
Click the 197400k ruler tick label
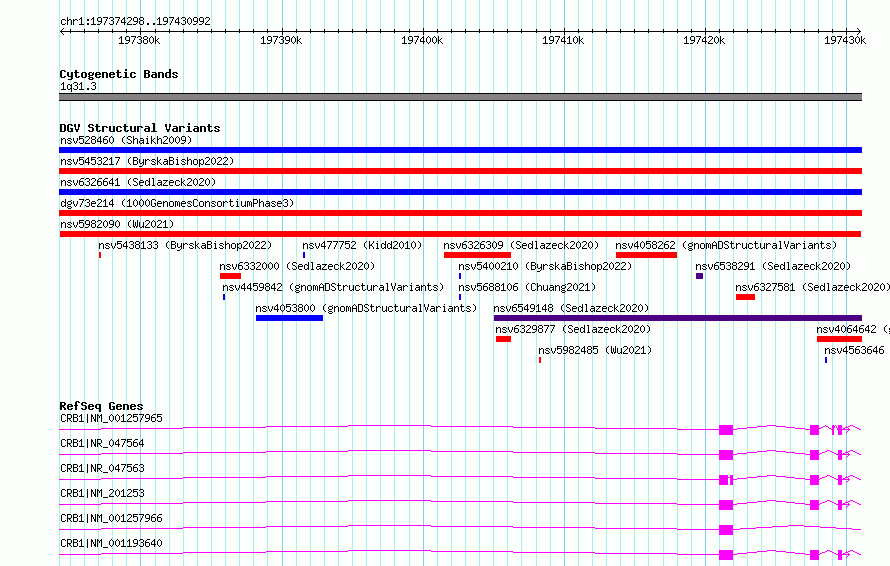(x=422, y=40)
